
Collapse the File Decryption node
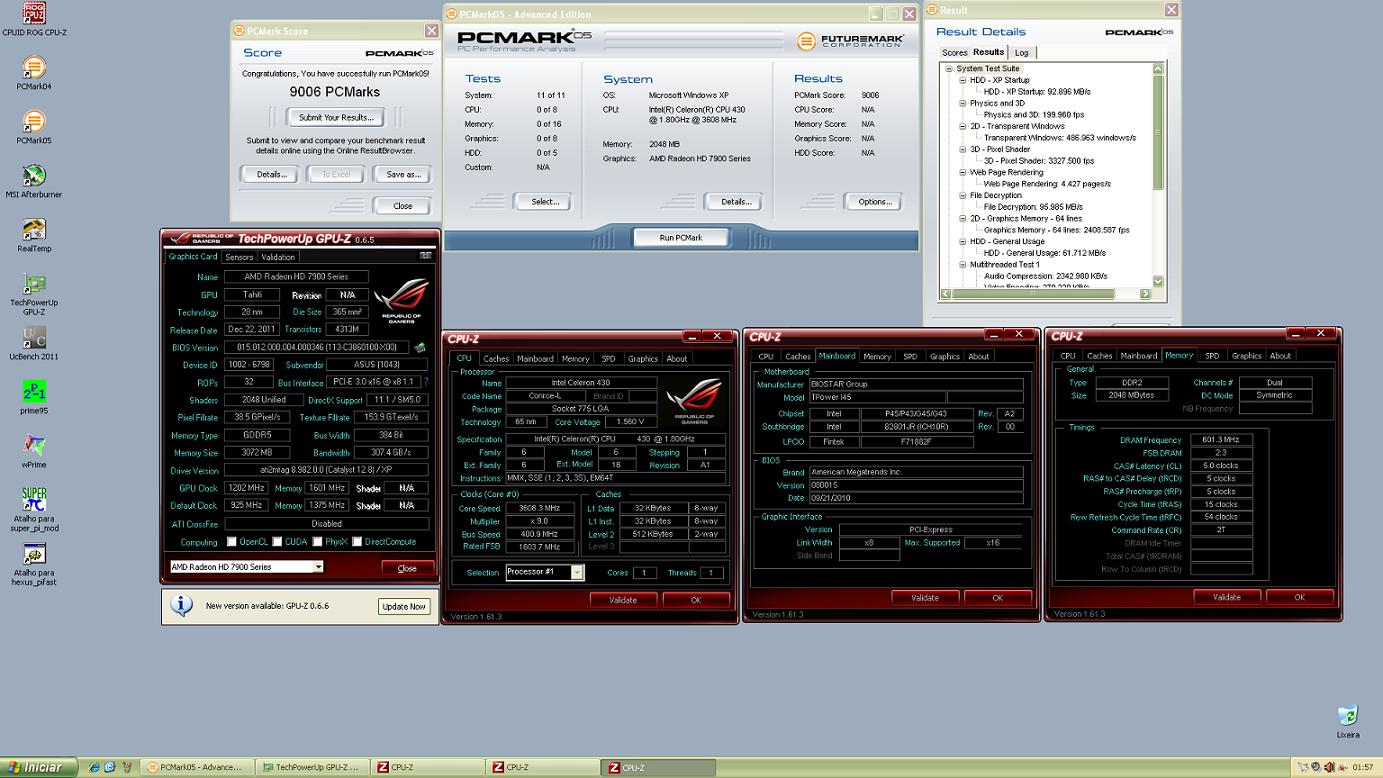(x=962, y=195)
